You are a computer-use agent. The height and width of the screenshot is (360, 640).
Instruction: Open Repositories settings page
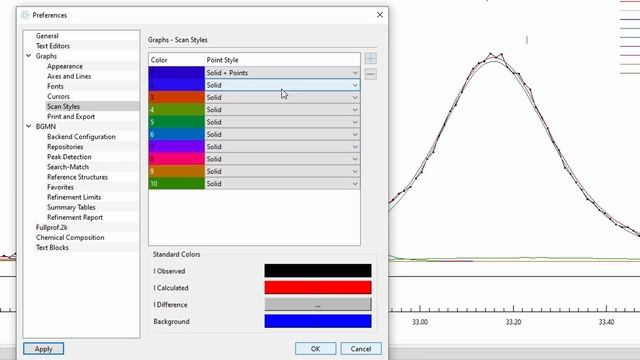tap(65, 147)
